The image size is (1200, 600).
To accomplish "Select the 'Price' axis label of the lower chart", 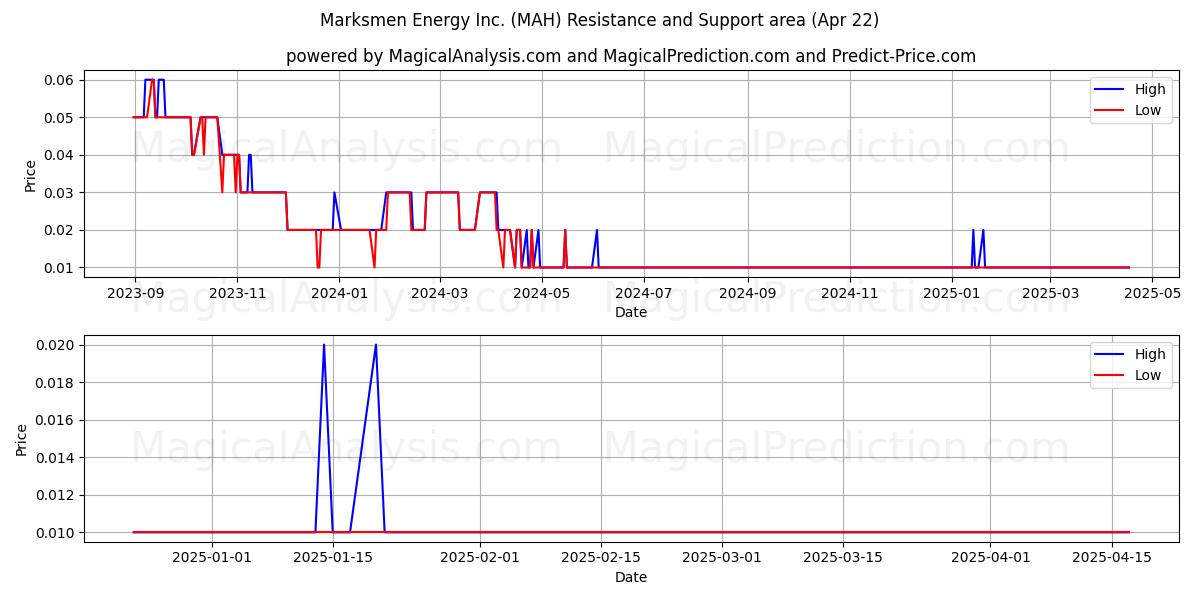I will (x=22, y=439).
